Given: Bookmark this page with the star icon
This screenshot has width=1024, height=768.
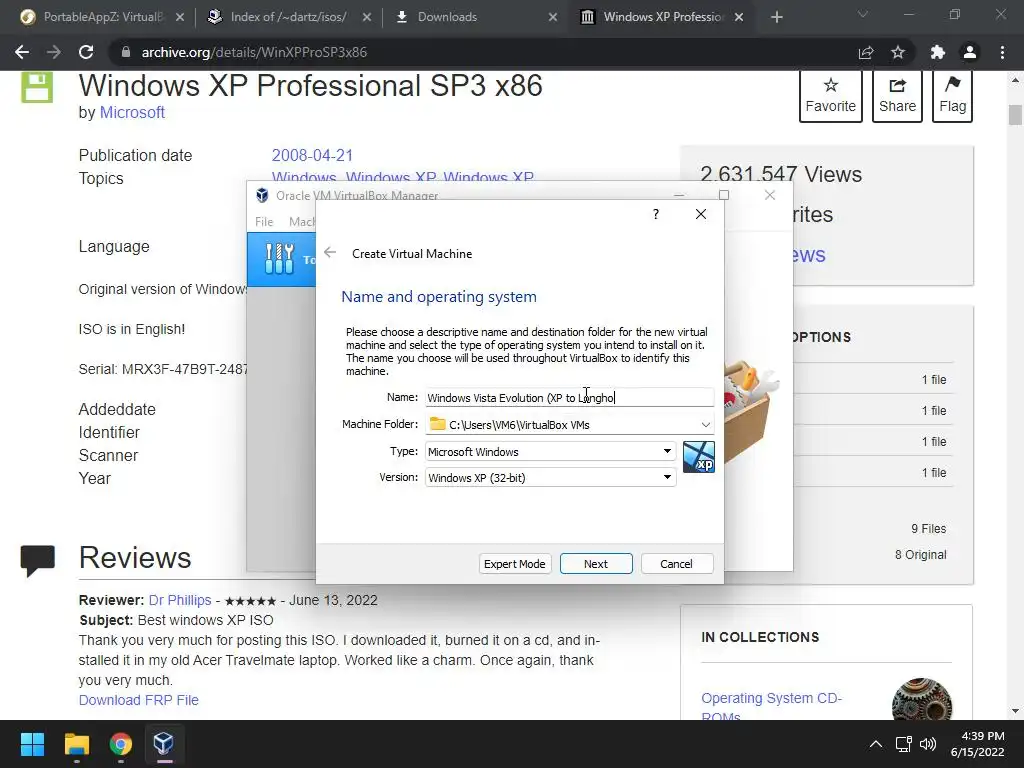Looking at the screenshot, I should 898,52.
